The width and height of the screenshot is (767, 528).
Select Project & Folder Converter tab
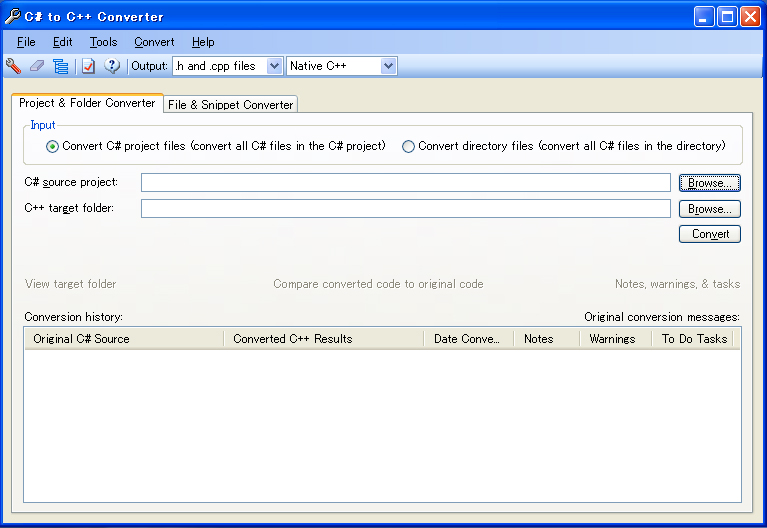pyautogui.click(x=87, y=103)
